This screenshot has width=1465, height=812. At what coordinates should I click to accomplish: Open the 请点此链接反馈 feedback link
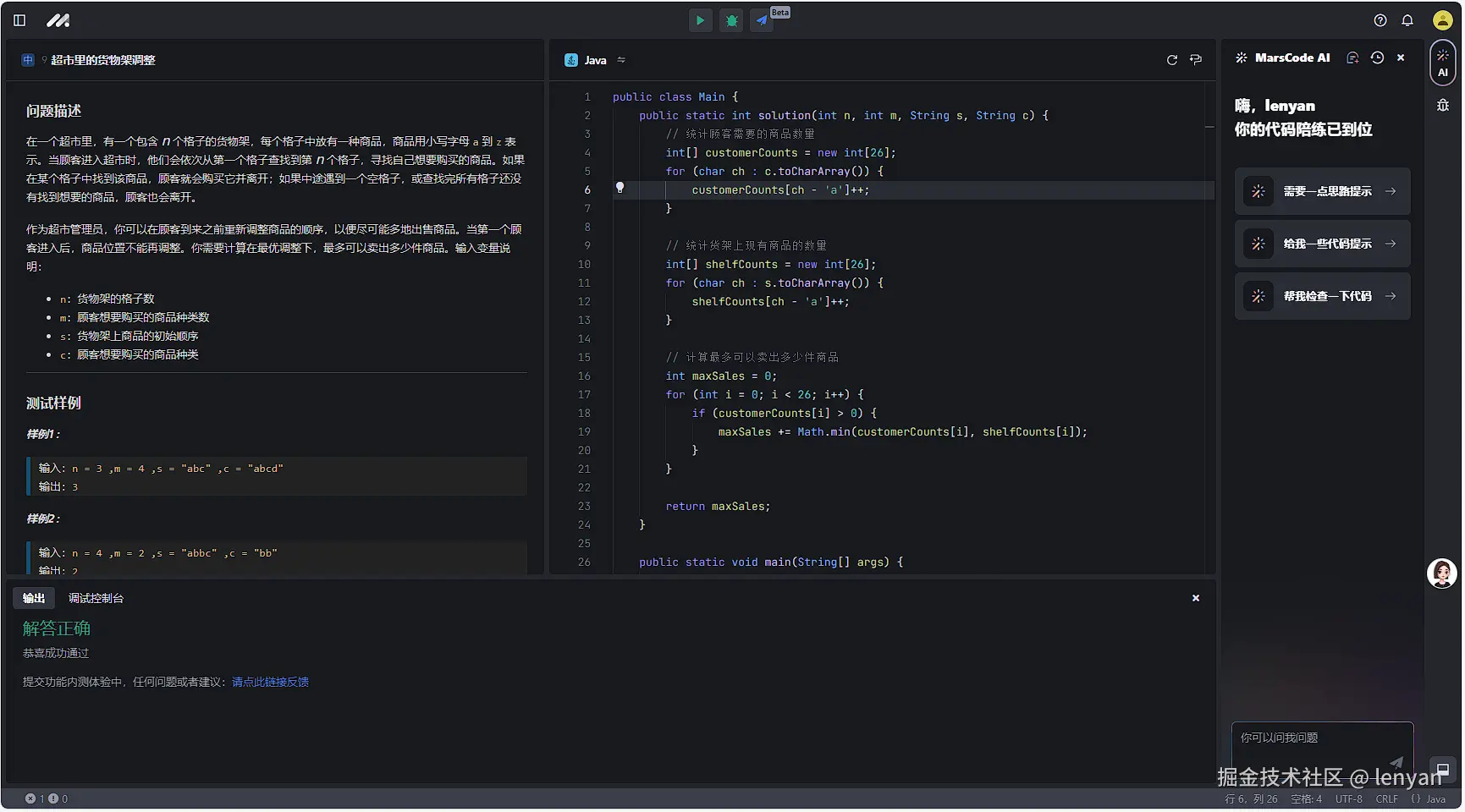(270, 682)
